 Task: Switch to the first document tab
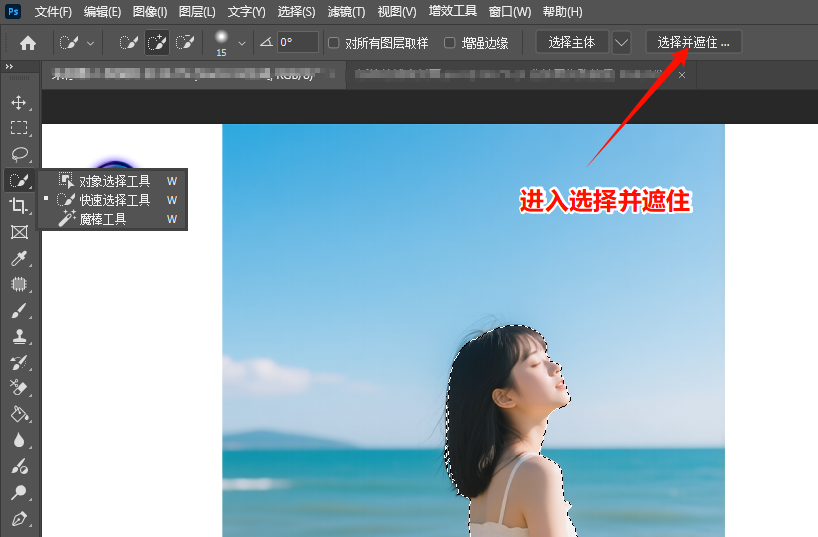coord(193,75)
